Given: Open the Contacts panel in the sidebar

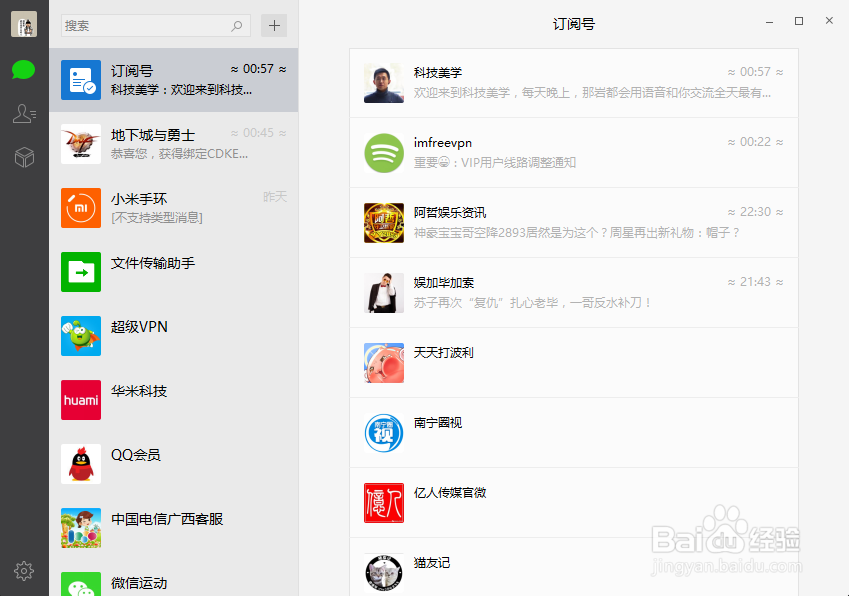Looking at the screenshot, I should pos(24,113).
